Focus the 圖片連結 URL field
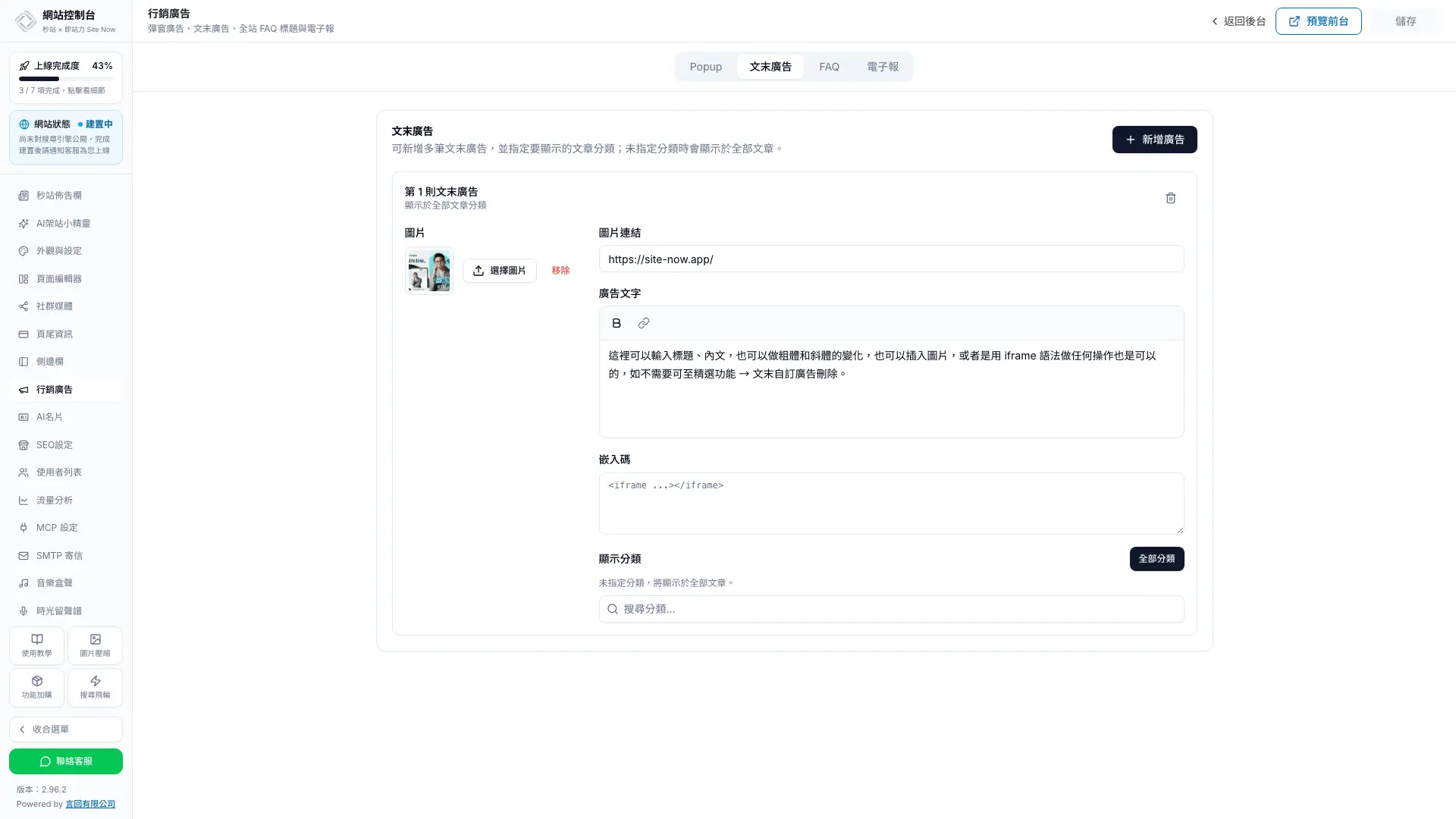Image resolution: width=1456 pixels, height=819 pixels. (891, 259)
